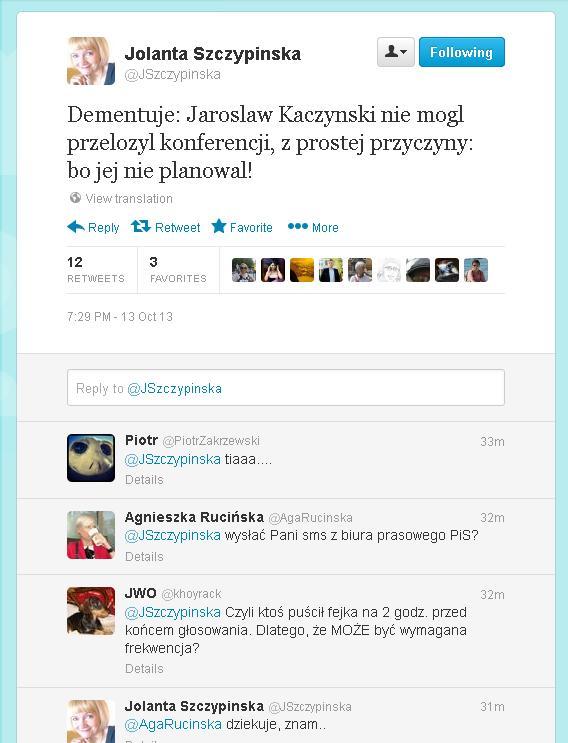
Task: Open JWO's dog avatar picture
Action: coord(91,611)
